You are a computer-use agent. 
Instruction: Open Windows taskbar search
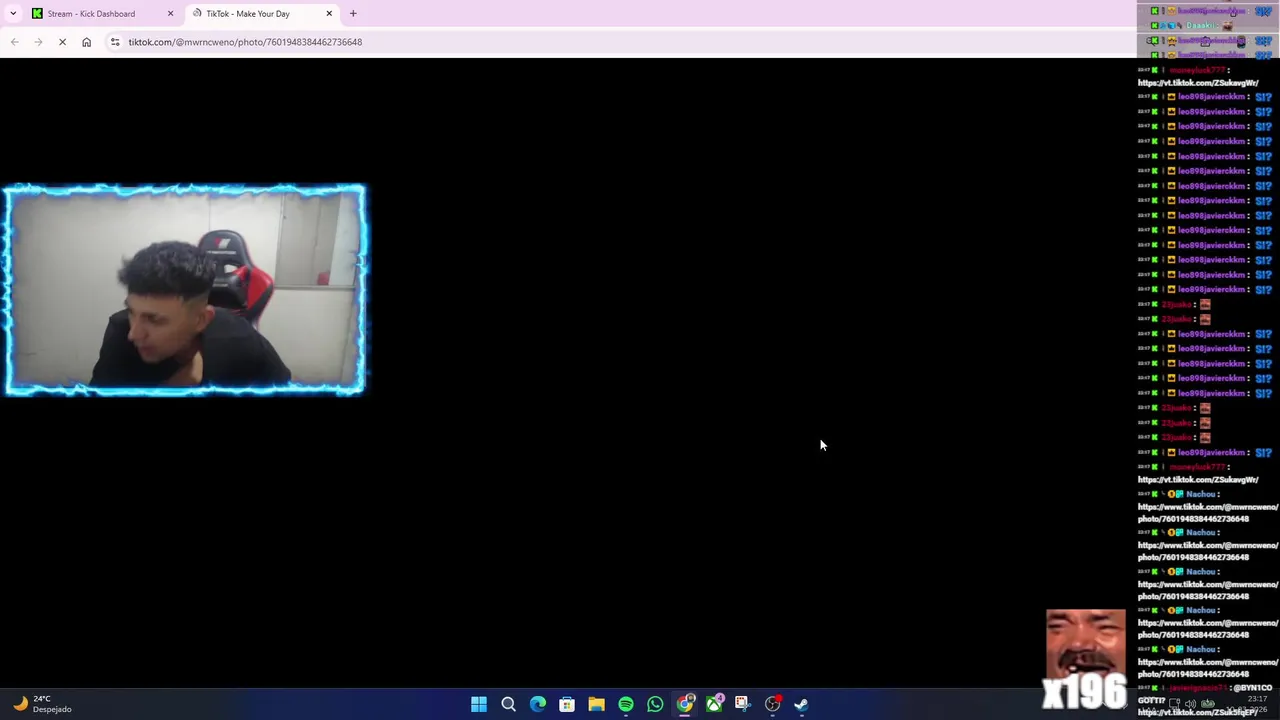[508, 704]
